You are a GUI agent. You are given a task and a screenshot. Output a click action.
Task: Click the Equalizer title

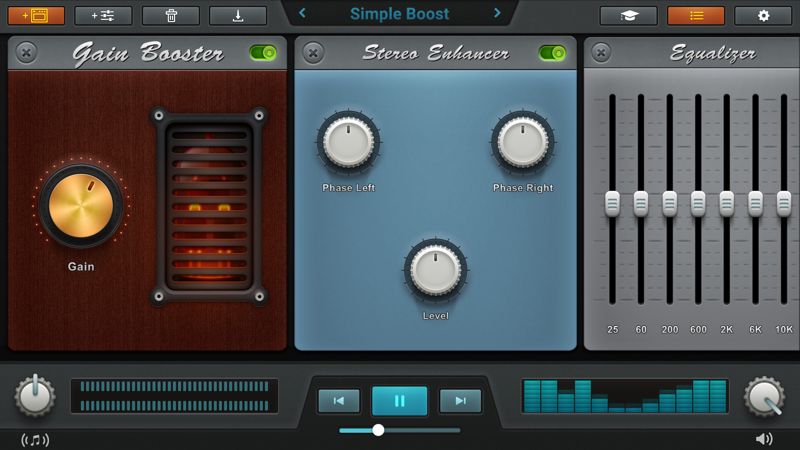(713, 53)
